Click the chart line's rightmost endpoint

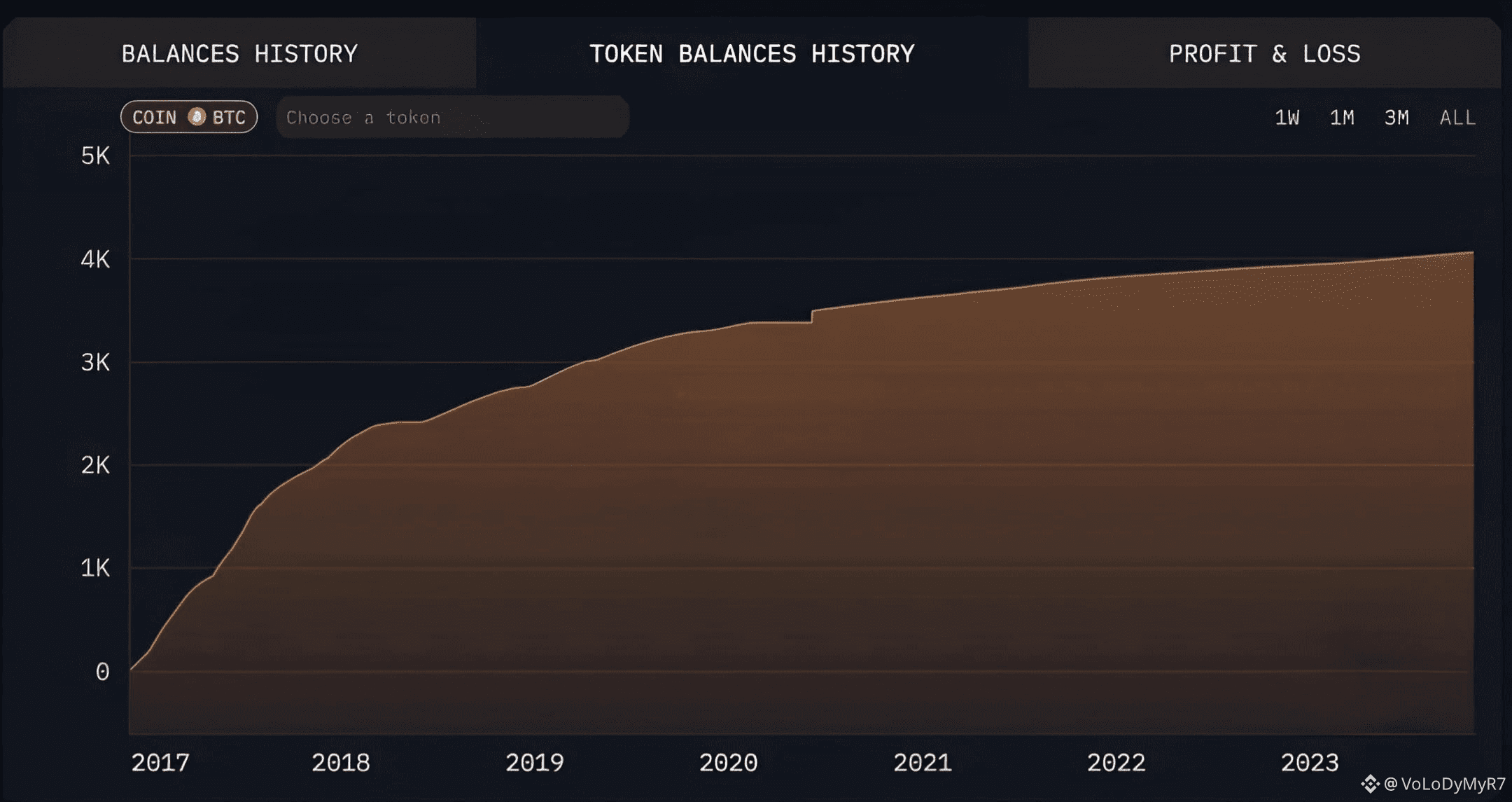coord(1472,252)
